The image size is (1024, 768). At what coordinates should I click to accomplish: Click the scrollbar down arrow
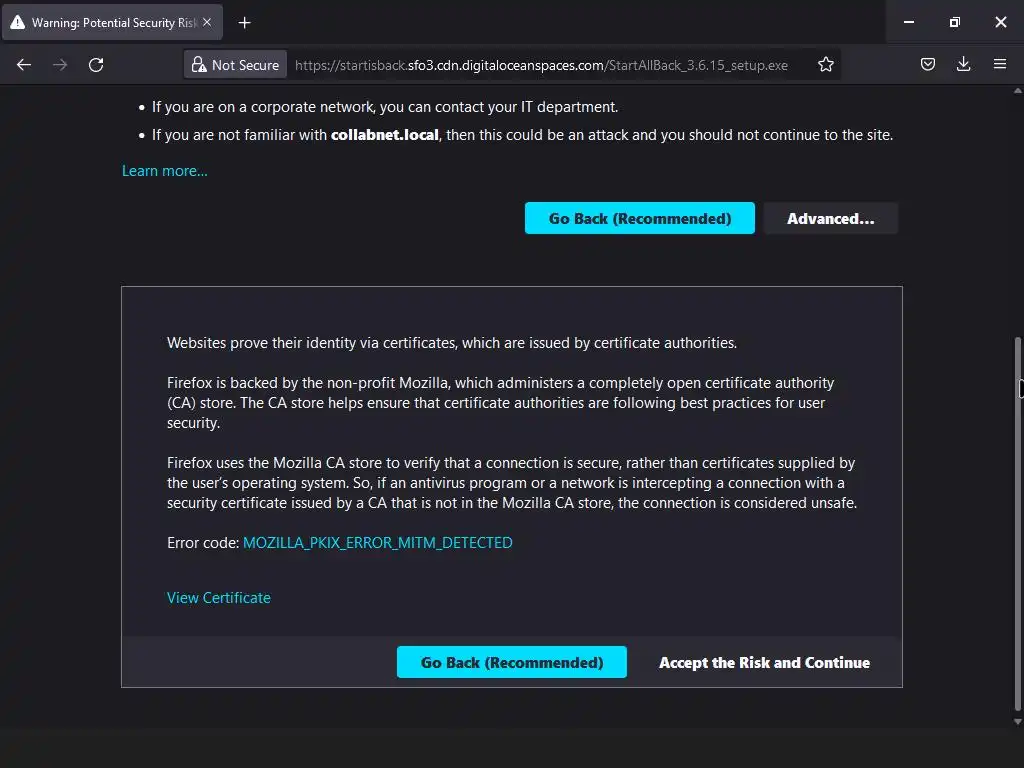[1017, 722]
